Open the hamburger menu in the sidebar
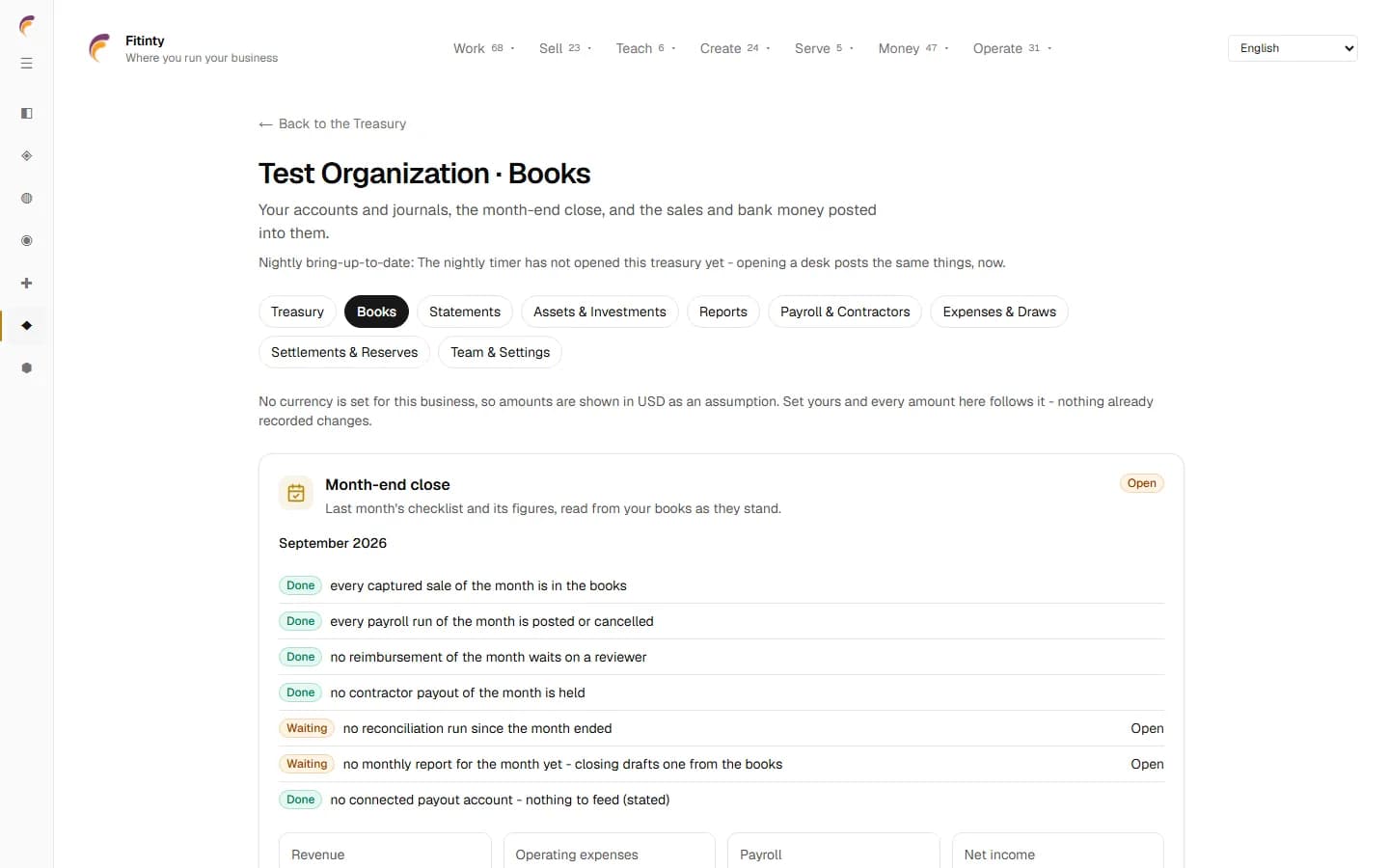1389x868 pixels. 27,64
